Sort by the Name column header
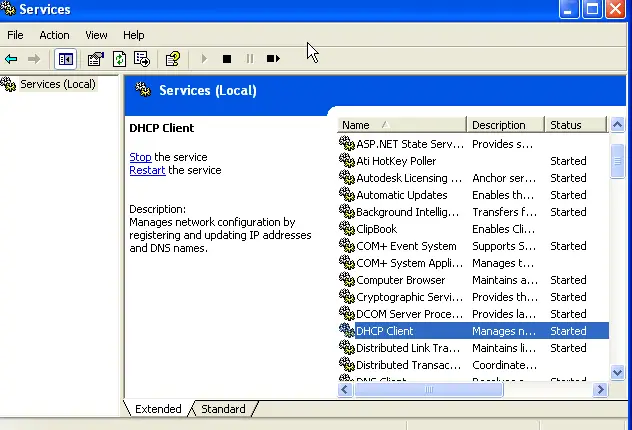This screenshot has width=632, height=430. pyautogui.click(x=401, y=125)
